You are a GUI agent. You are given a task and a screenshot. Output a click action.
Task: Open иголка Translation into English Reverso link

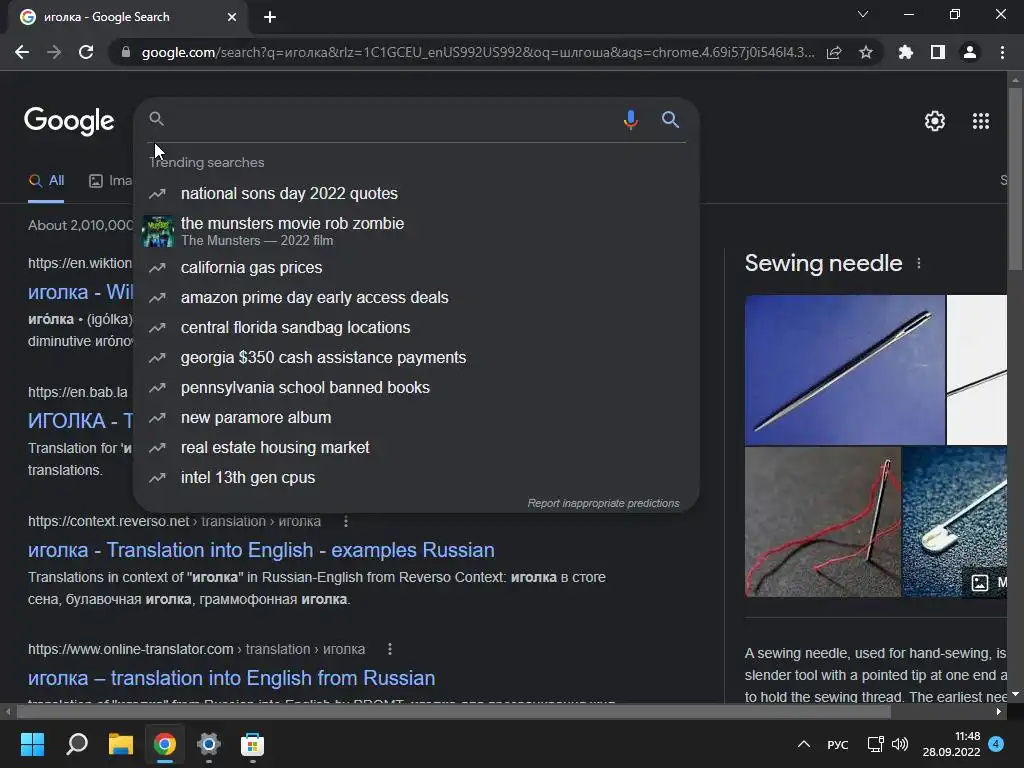(261, 550)
